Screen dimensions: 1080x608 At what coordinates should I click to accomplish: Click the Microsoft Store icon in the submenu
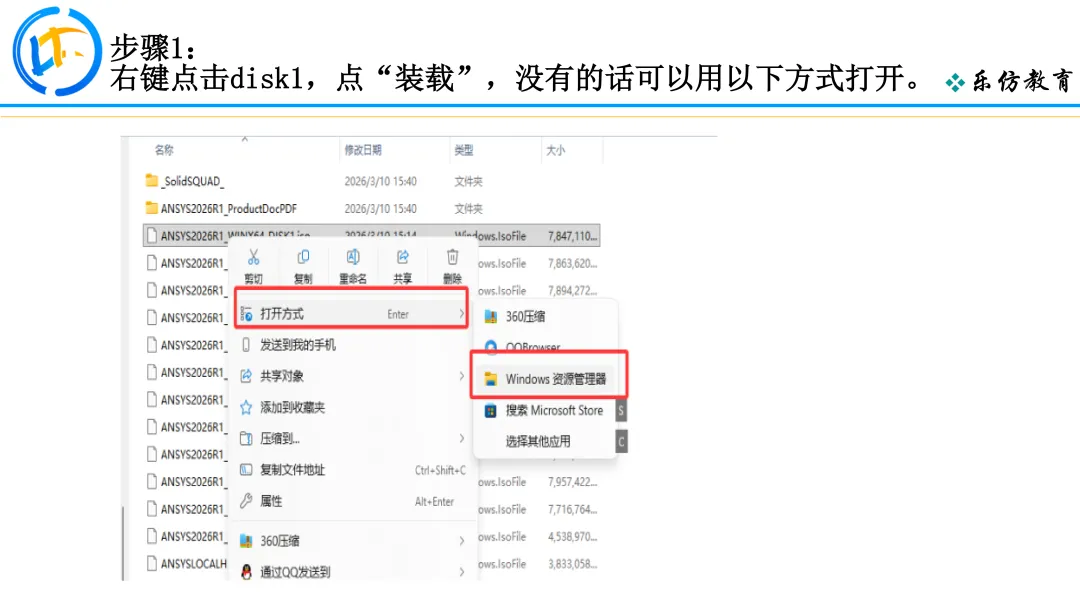[490, 411]
